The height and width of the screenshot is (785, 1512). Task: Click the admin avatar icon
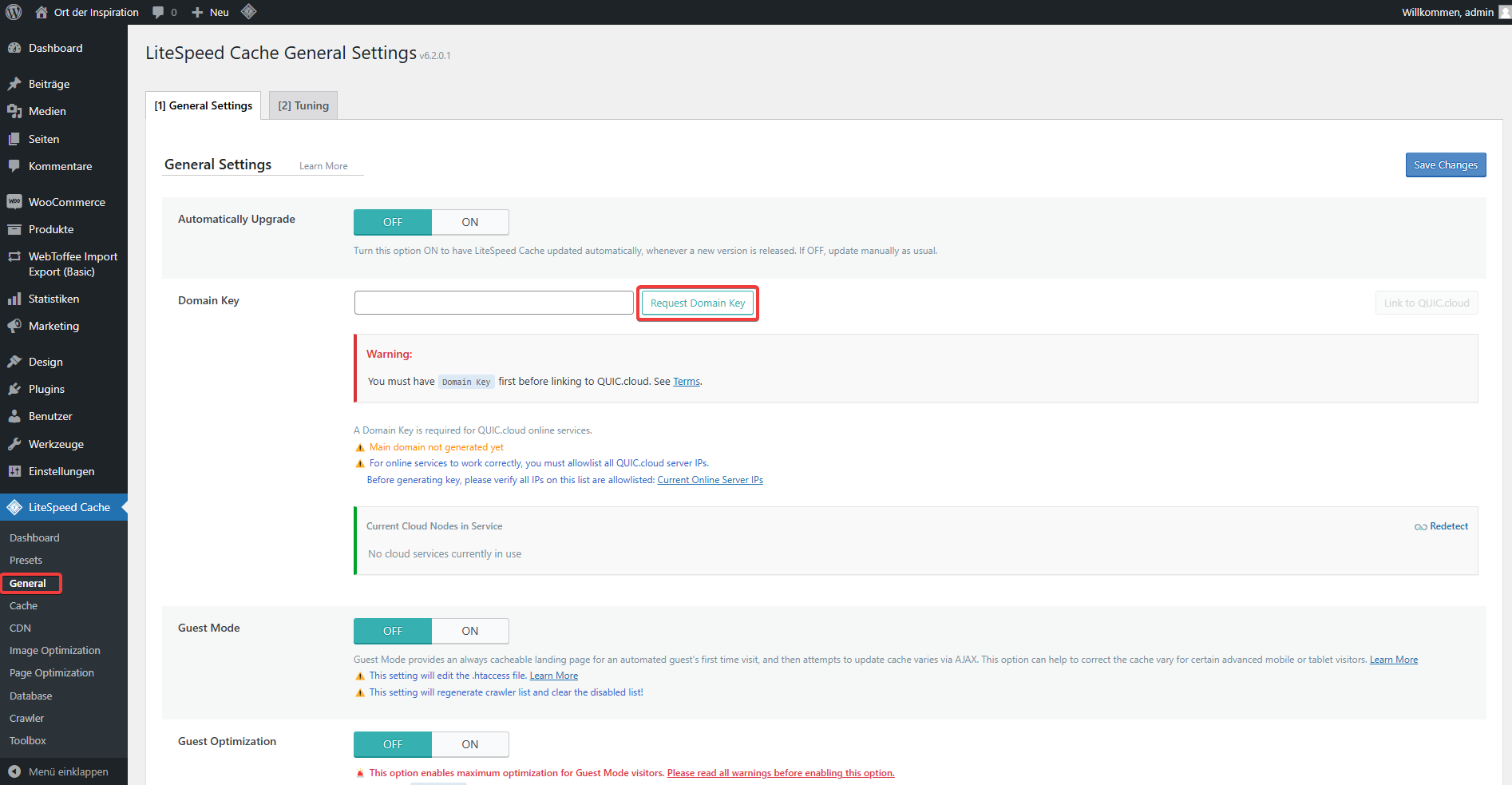1505,12
